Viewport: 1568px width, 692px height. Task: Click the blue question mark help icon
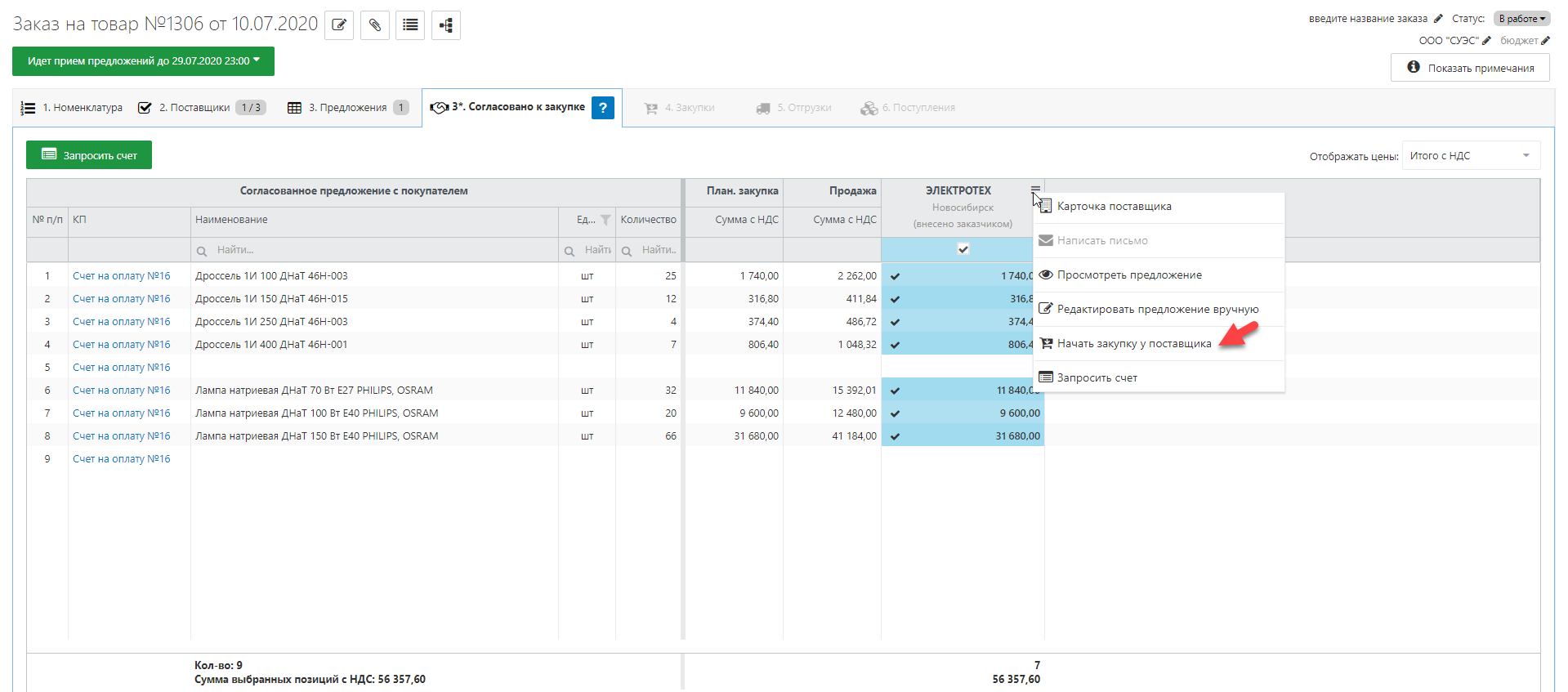click(603, 108)
